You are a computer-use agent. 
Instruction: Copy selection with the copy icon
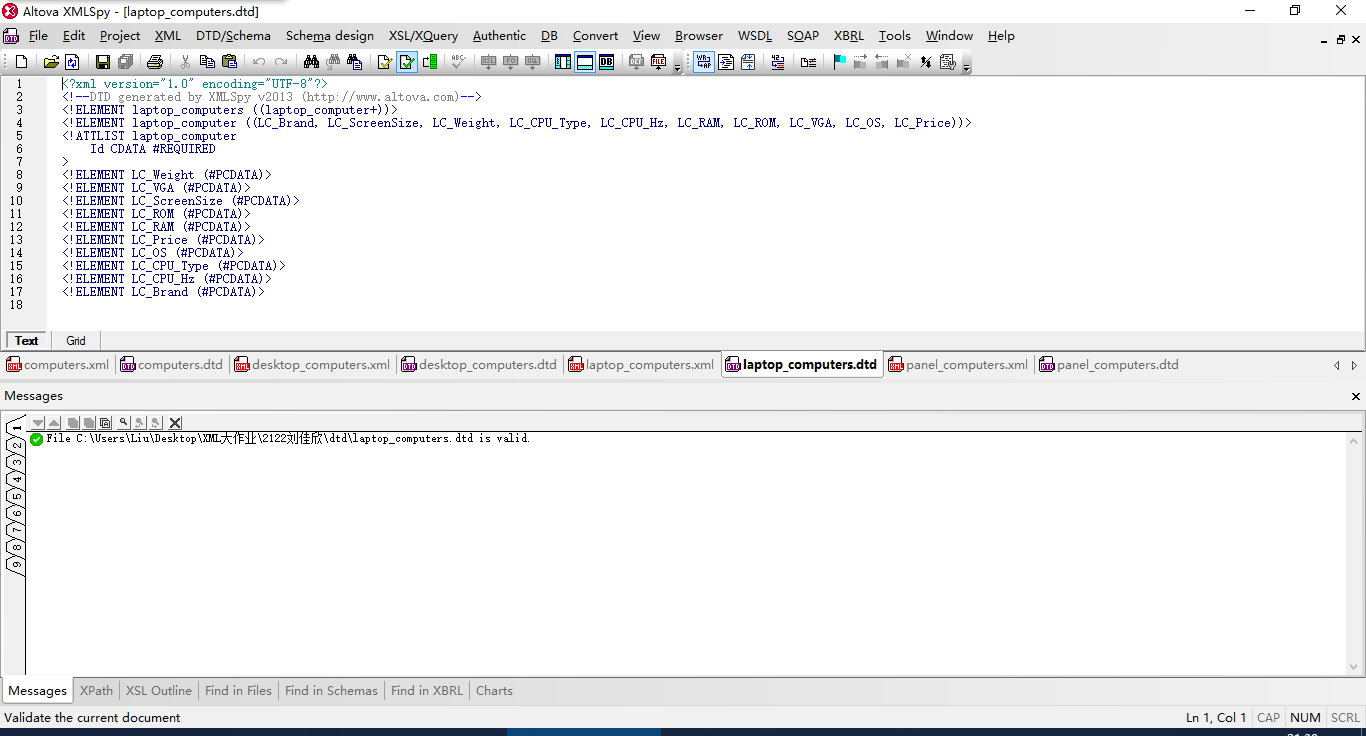pyautogui.click(x=207, y=62)
